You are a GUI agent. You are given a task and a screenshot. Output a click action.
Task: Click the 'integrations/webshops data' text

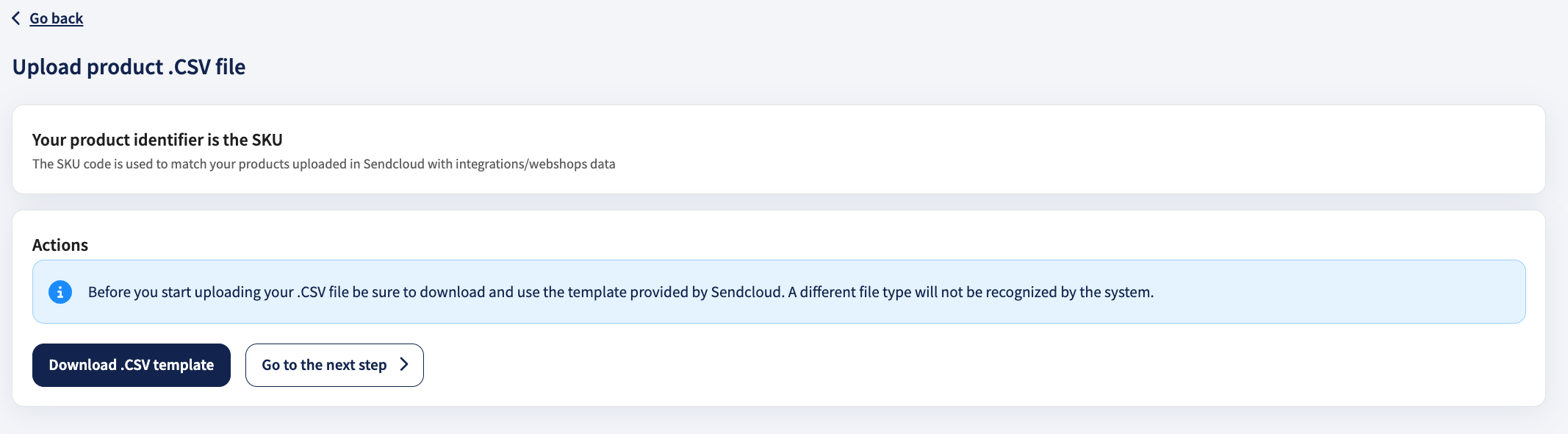coord(536,164)
